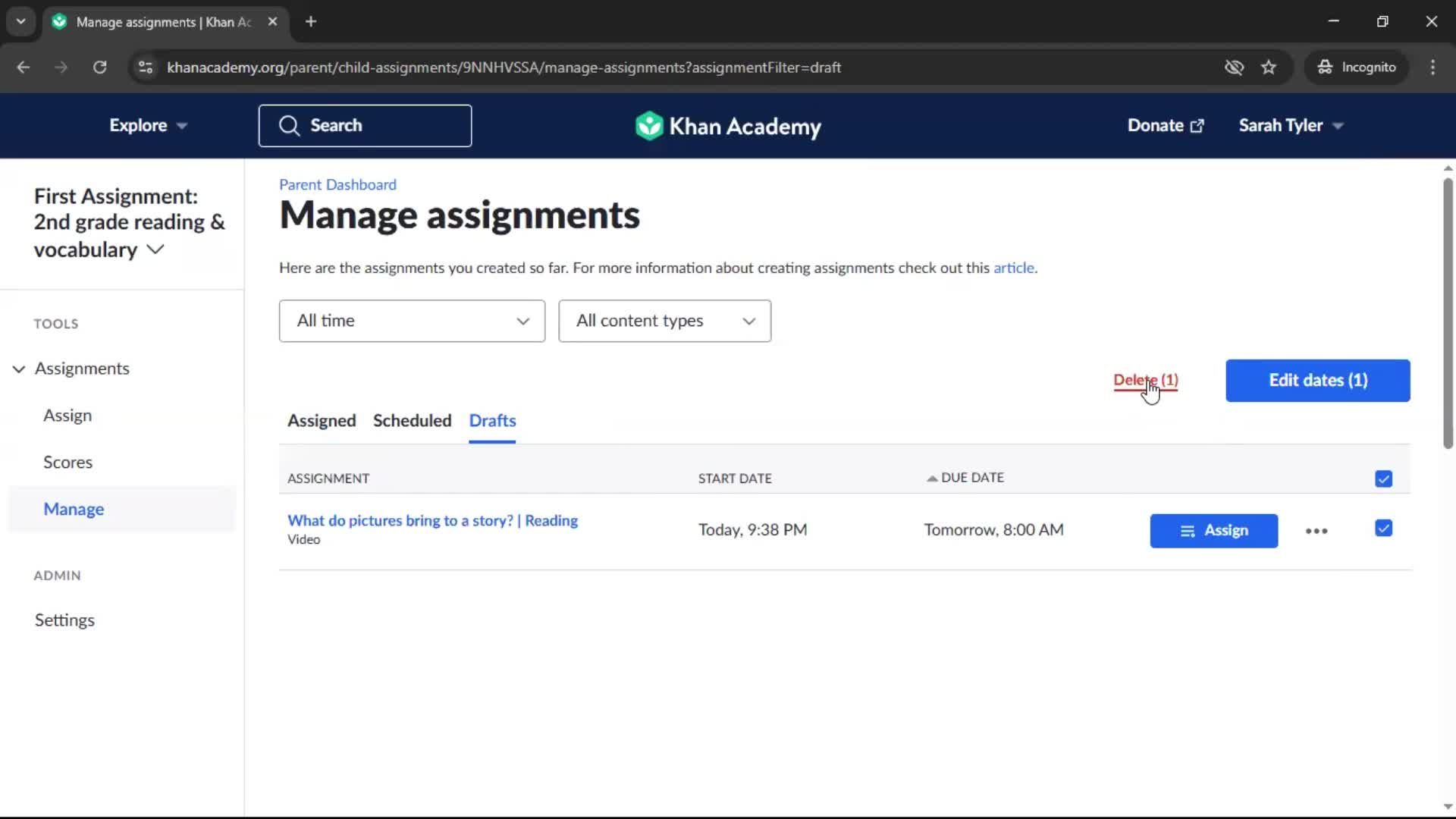Uncheck the 'What do pictures bring to a story?' row
The height and width of the screenshot is (819, 1456).
tap(1383, 529)
